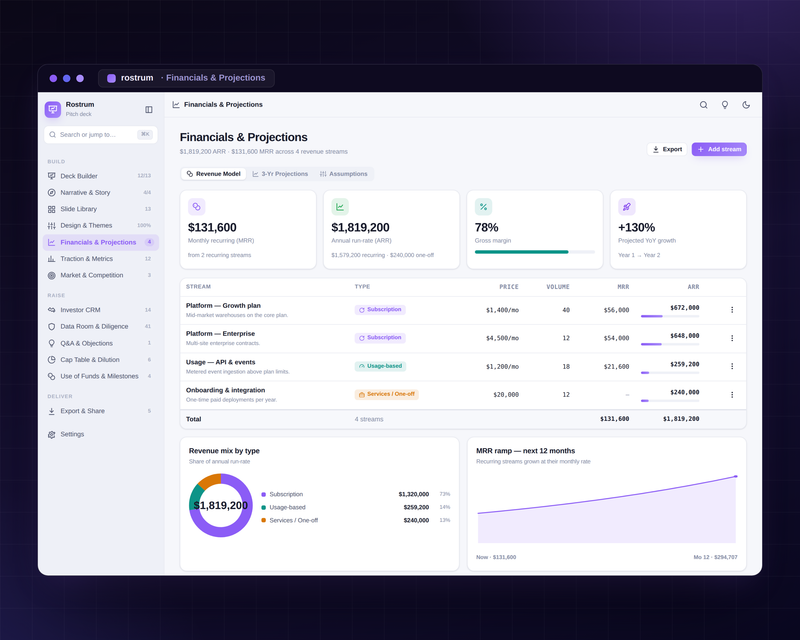Open Deck Builder from the sidebar
This screenshot has height=640, width=800.
point(101,176)
